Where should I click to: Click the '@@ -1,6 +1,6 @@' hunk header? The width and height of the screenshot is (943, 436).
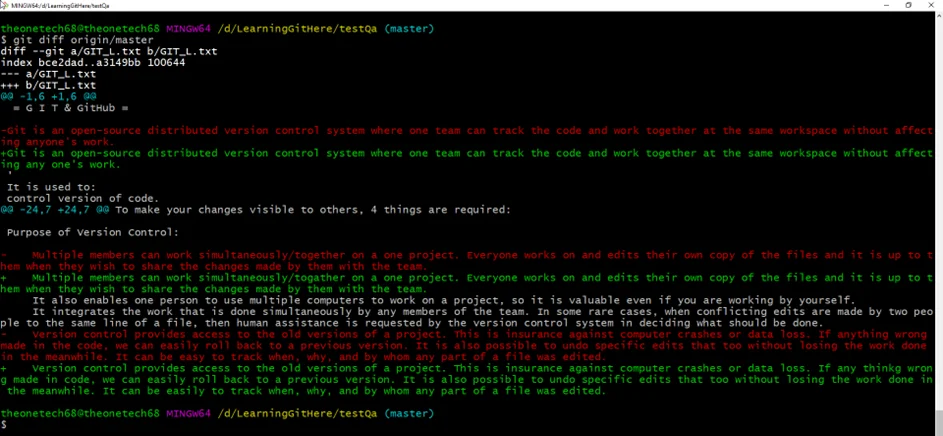pos(48,97)
